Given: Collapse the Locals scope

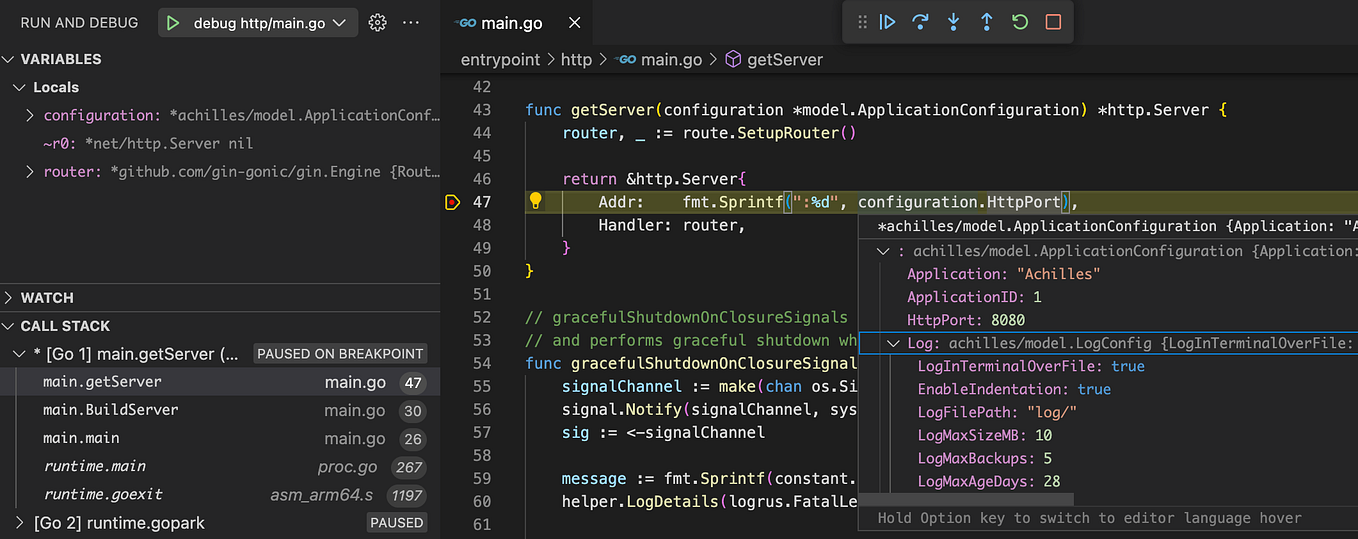Looking at the screenshot, I should 19,87.
